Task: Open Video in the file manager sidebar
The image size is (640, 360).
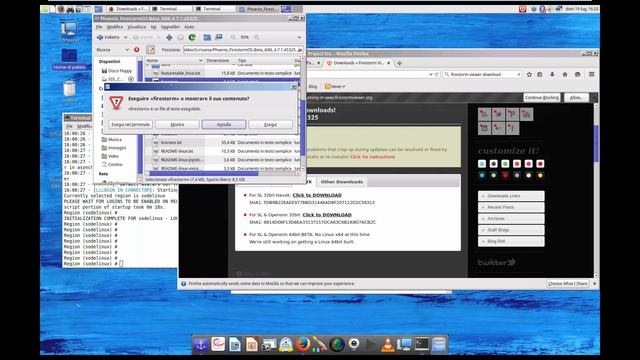Action: 110,156
